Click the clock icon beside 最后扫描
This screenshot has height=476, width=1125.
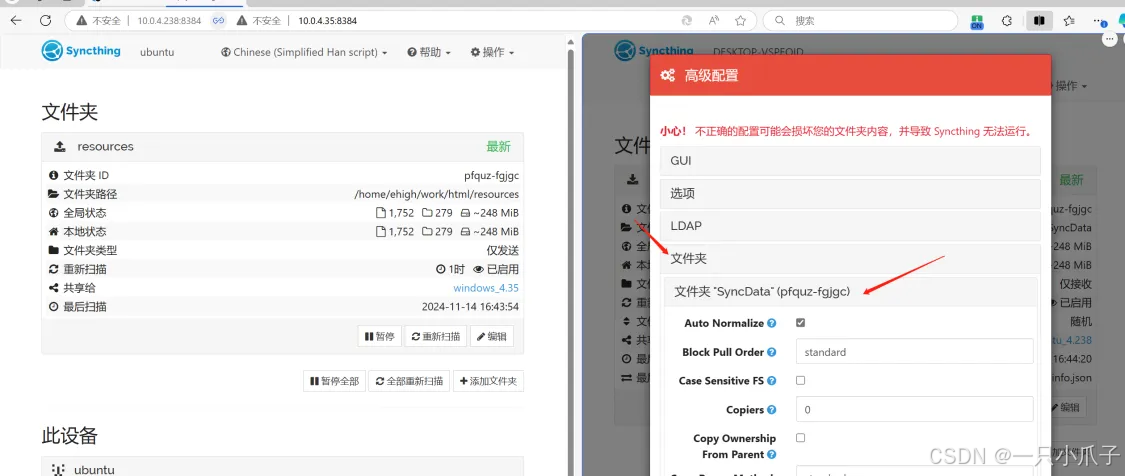pyautogui.click(x=53, y=307)
